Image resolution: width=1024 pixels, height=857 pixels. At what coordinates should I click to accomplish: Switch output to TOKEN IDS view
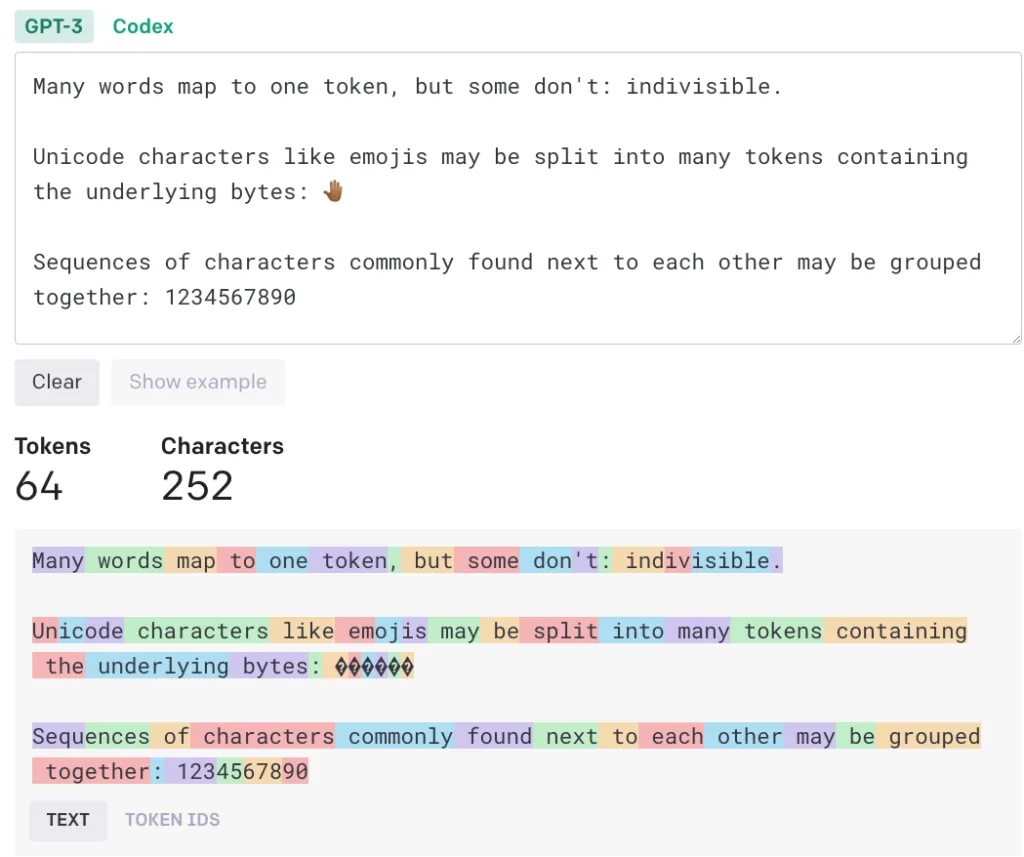[172, 820]
